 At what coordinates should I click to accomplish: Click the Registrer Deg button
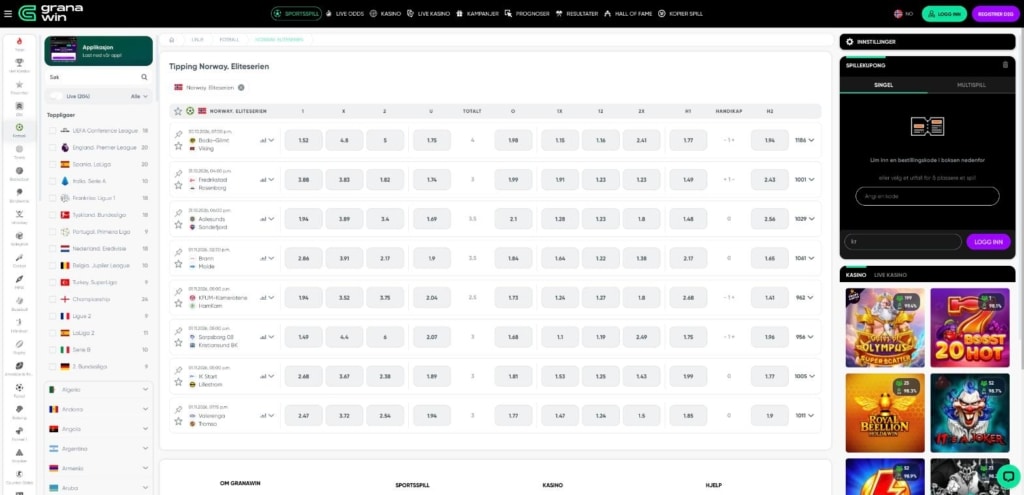click(995, 14)
